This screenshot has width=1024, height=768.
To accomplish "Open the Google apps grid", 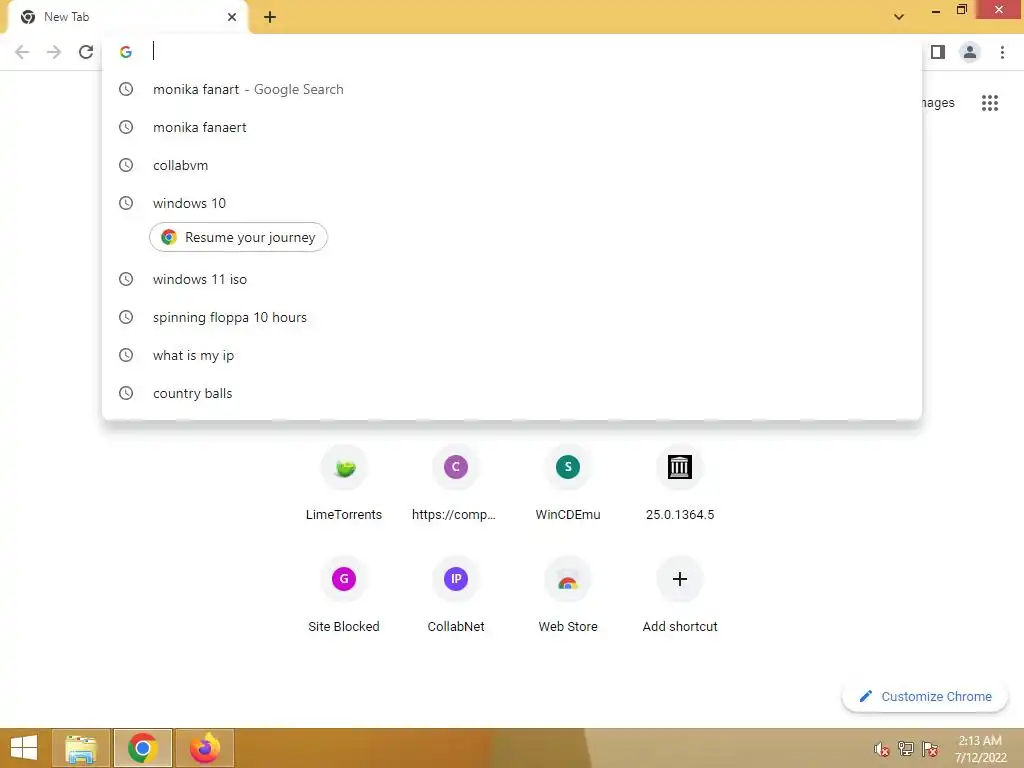I will pyautogui.click(x=989, y=103).
